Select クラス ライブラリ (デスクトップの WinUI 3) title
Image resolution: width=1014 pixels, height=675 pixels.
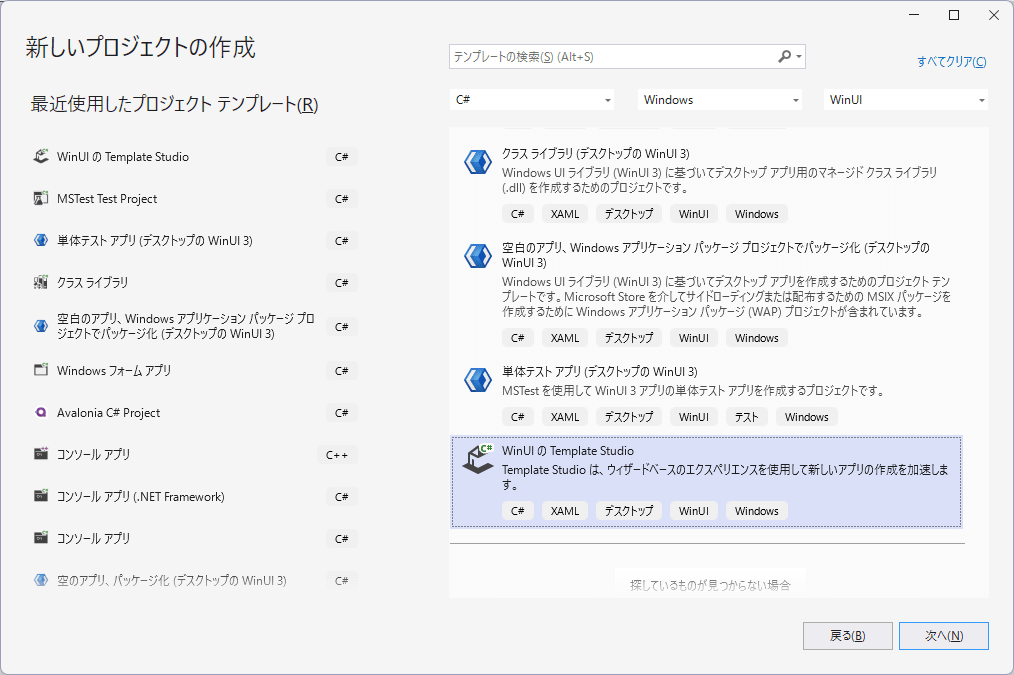(x=596, y=154)
